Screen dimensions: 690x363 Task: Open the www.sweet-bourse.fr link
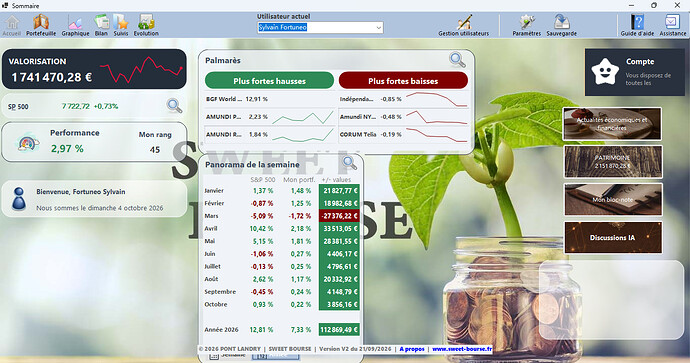[462, 349]
